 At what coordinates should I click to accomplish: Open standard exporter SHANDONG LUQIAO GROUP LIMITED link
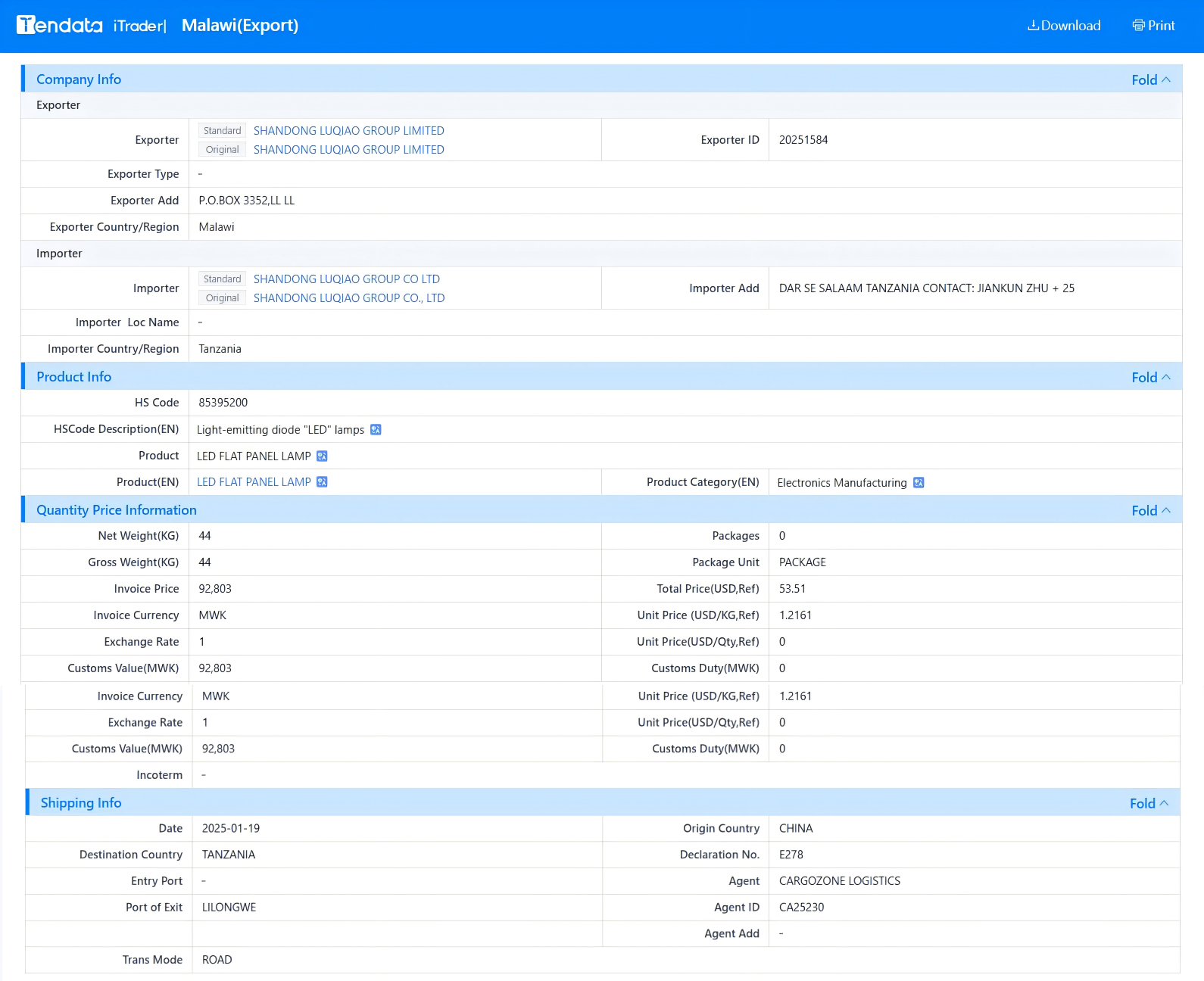(349, 131)
